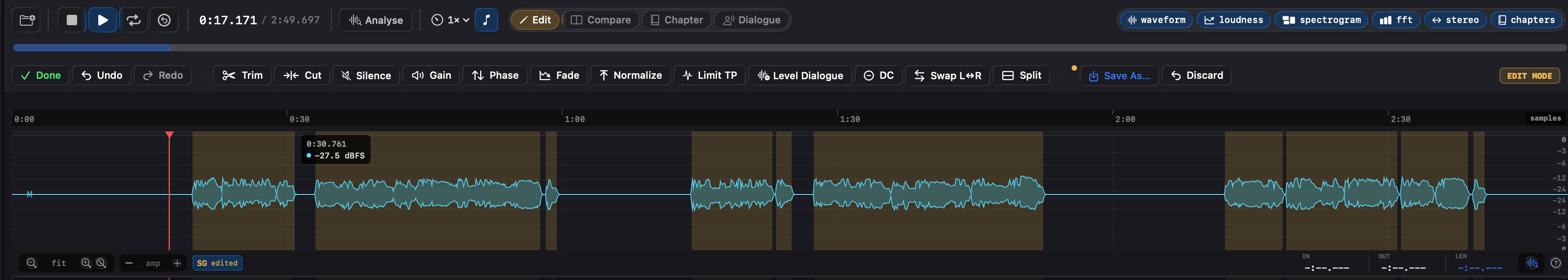Screen dimensions: 1568x280
Task: Split the audio with Split tool
Action: pos(1022,75)
